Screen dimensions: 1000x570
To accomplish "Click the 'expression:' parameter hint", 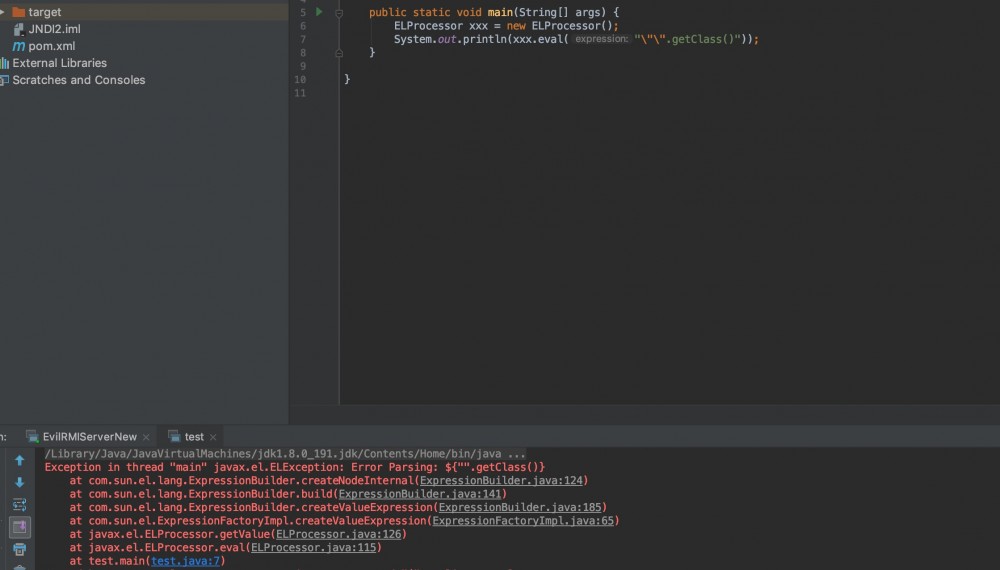I will coord(601,40).
